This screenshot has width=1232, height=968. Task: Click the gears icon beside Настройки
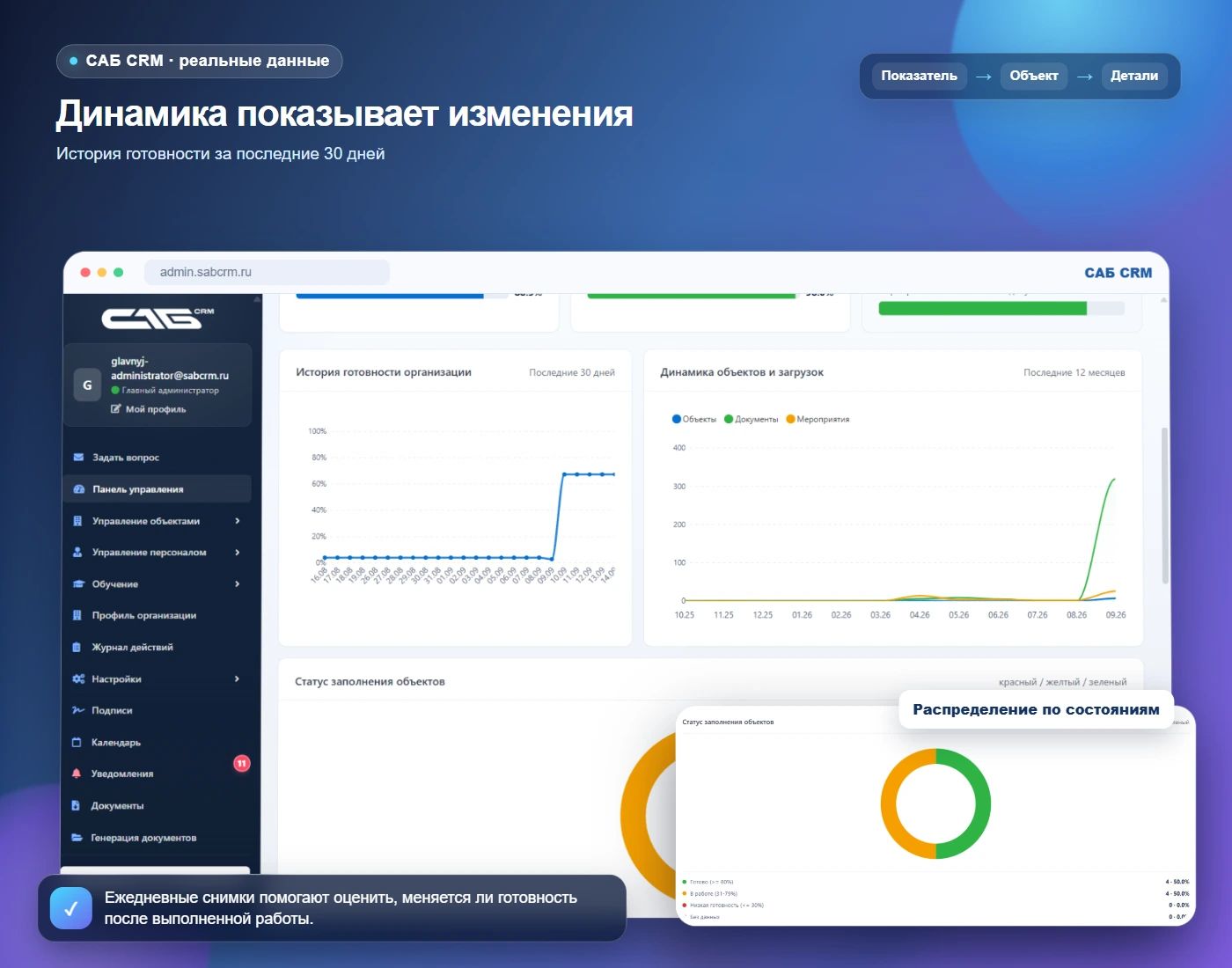pos(77,679)
